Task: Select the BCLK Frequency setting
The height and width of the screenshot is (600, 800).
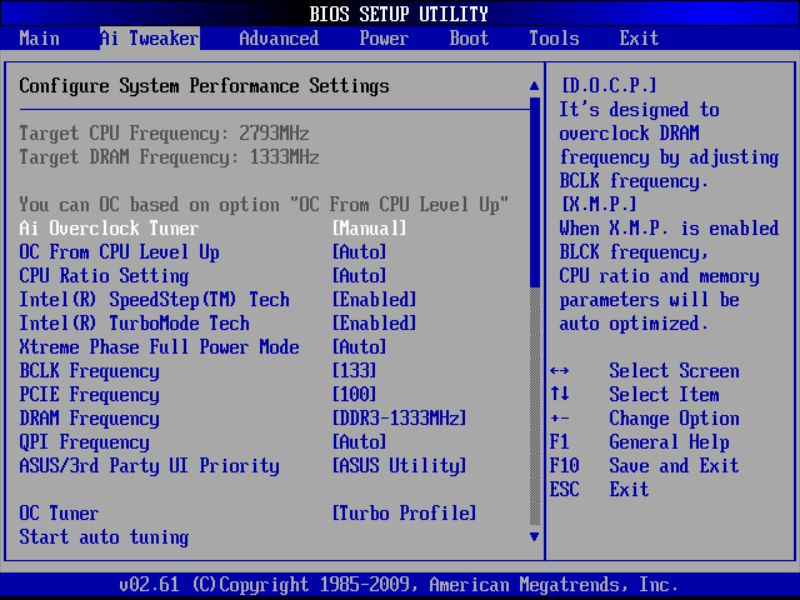Action: pyautogui.click(x=89, y=371)
